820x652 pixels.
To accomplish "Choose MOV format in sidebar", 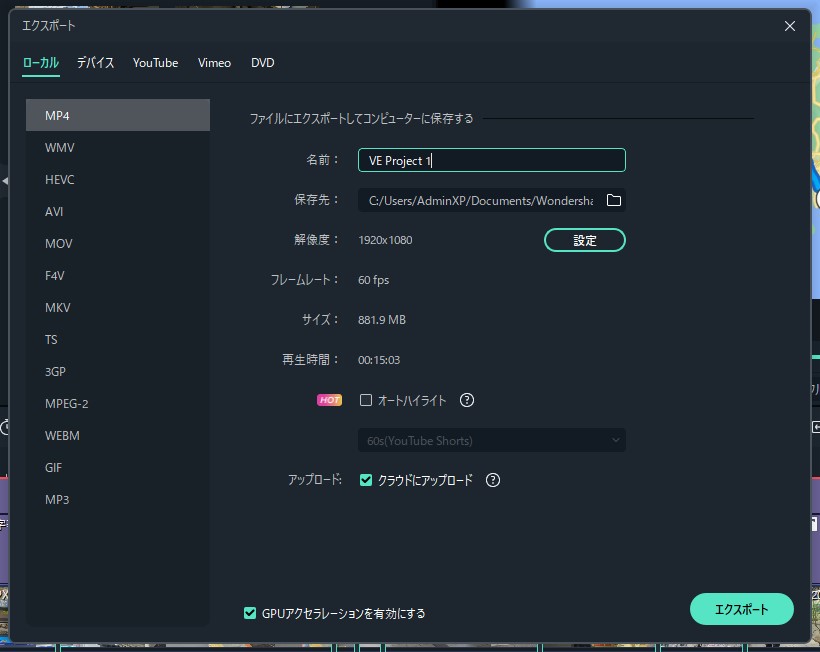I will click(59, 244).
